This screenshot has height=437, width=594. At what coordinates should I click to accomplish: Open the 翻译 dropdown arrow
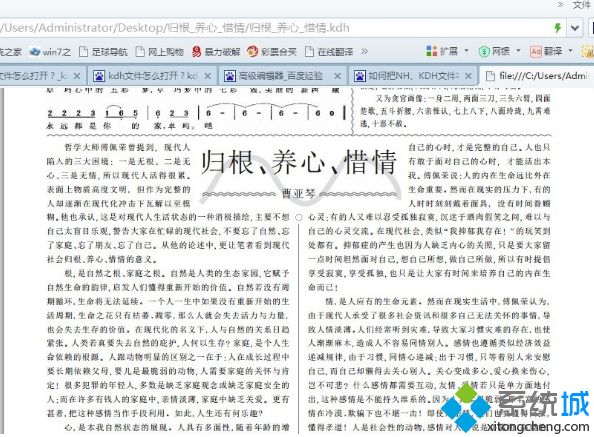[570, 51]
